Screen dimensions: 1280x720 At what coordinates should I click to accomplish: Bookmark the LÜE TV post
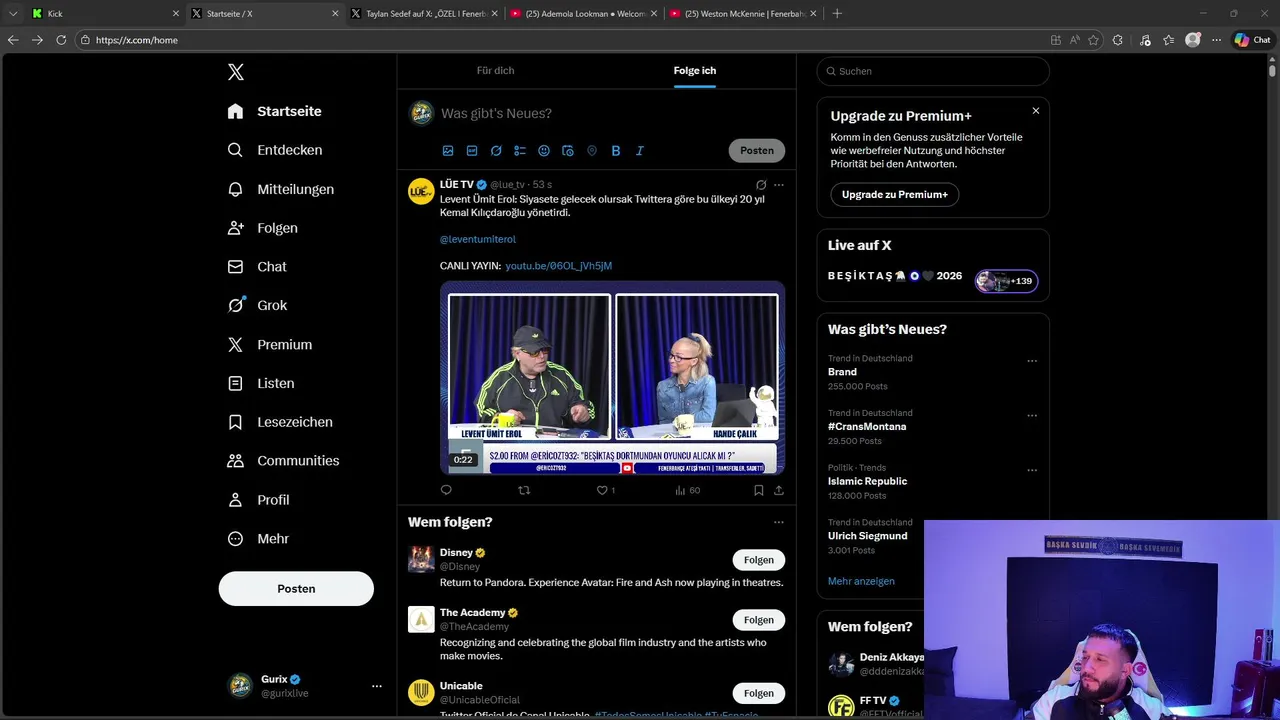[759, 490]
